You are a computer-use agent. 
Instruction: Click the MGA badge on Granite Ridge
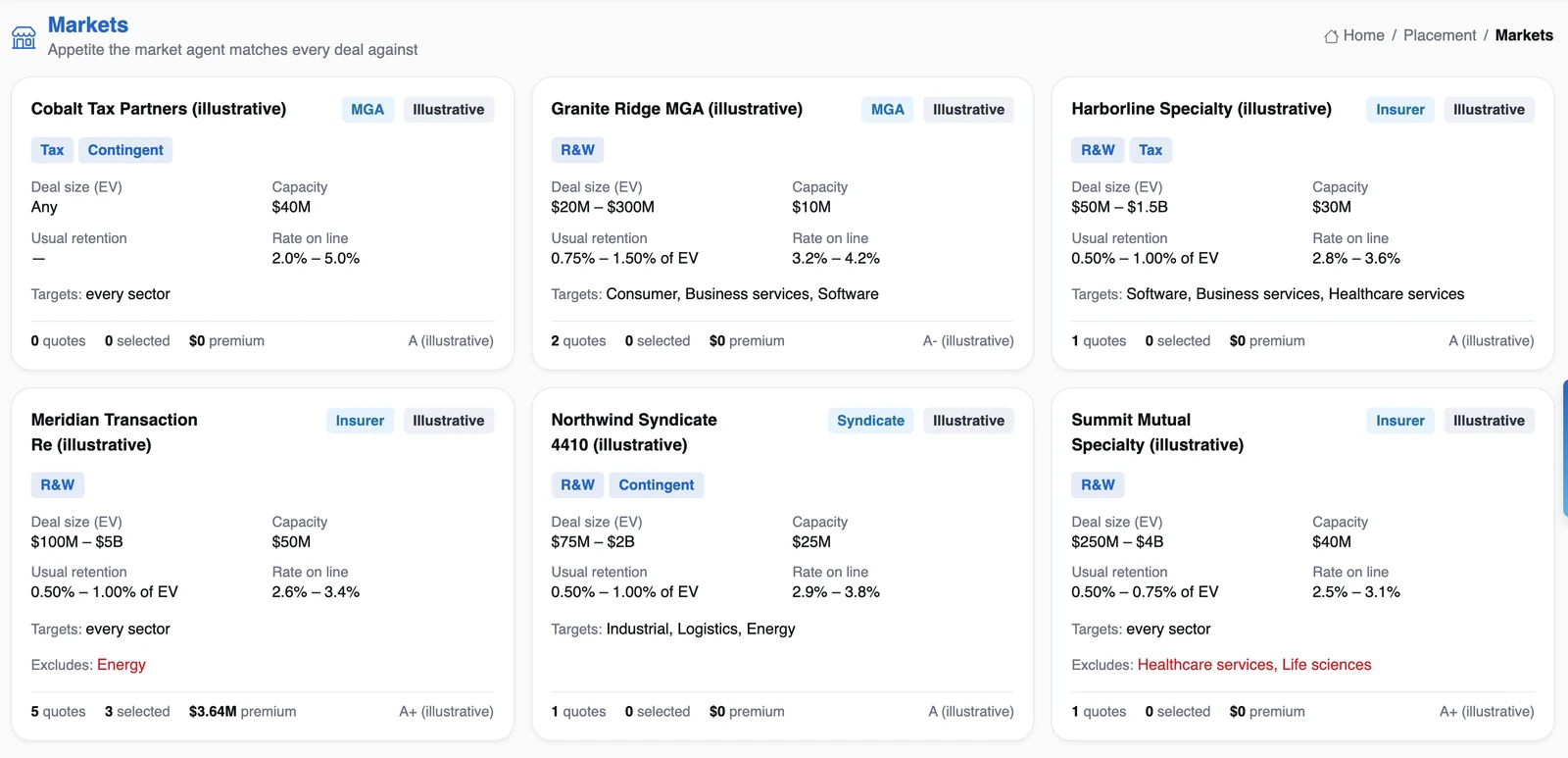point(888,110)
